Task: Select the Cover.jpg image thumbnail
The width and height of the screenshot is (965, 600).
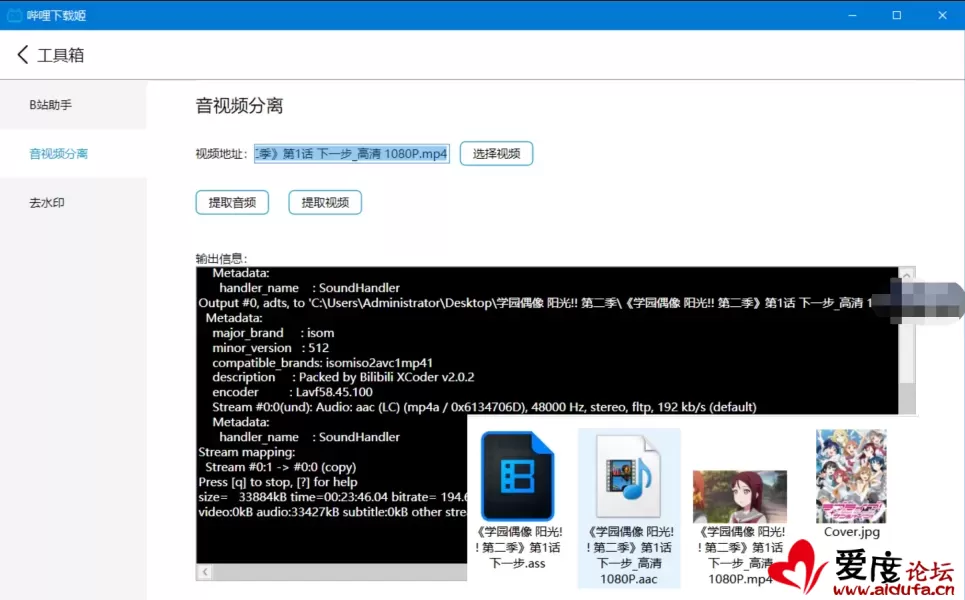Action: coord(851,476)
